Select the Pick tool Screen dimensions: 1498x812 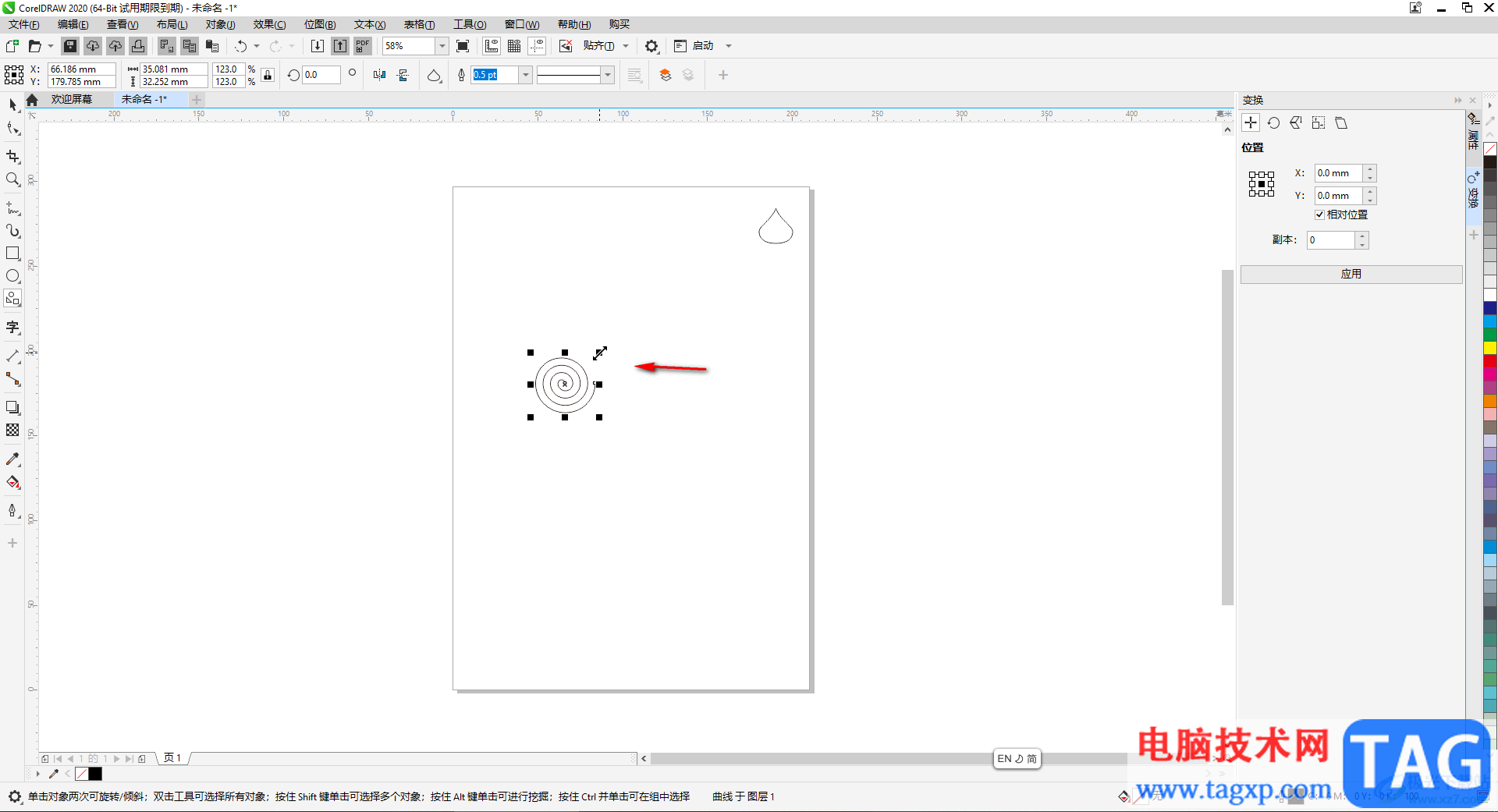point(12,105)
